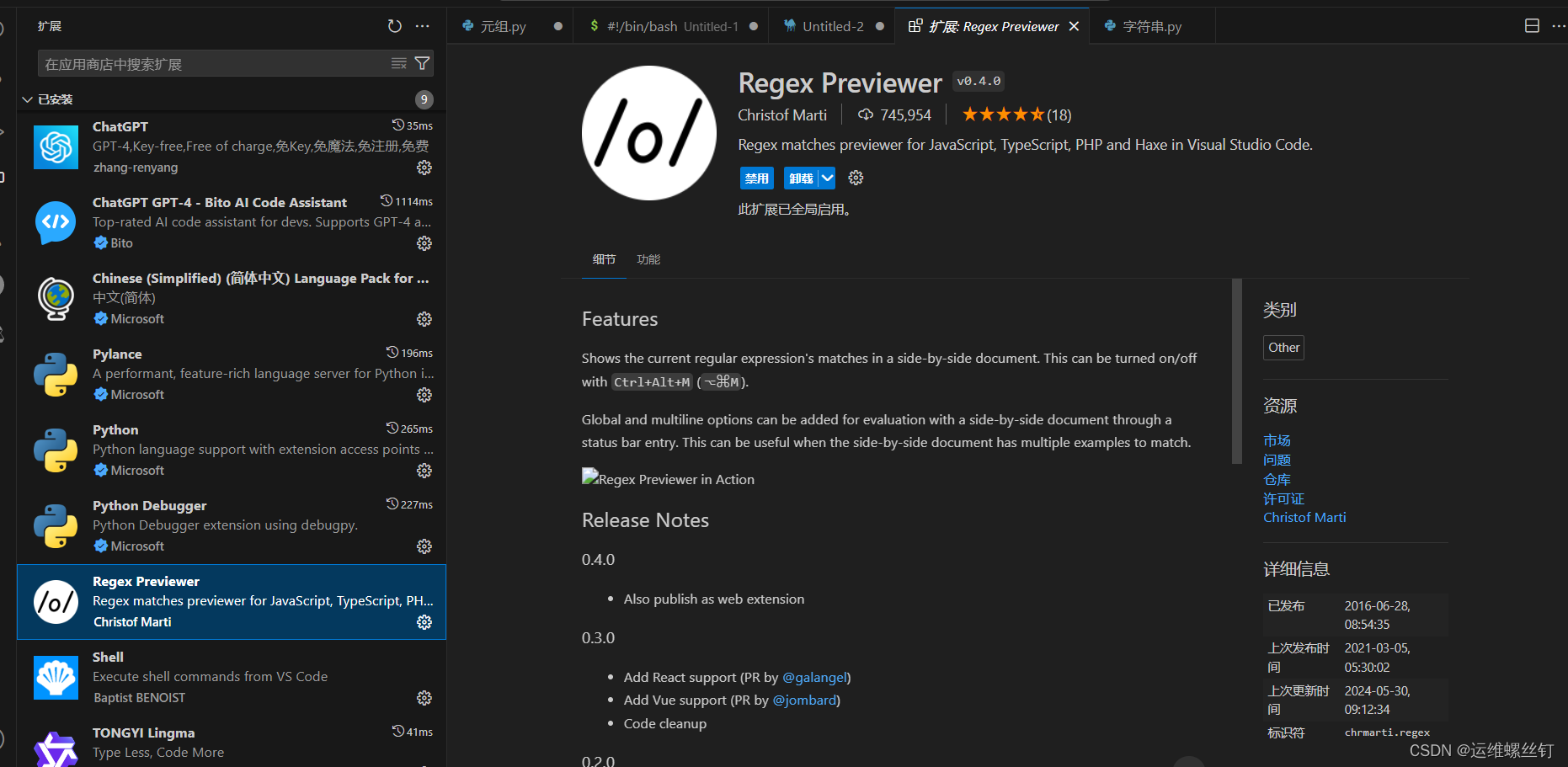The height and width of the screenshot is (767, 1568).
Task: Clear extension search results icon
Action: click(x=399, y=63)
